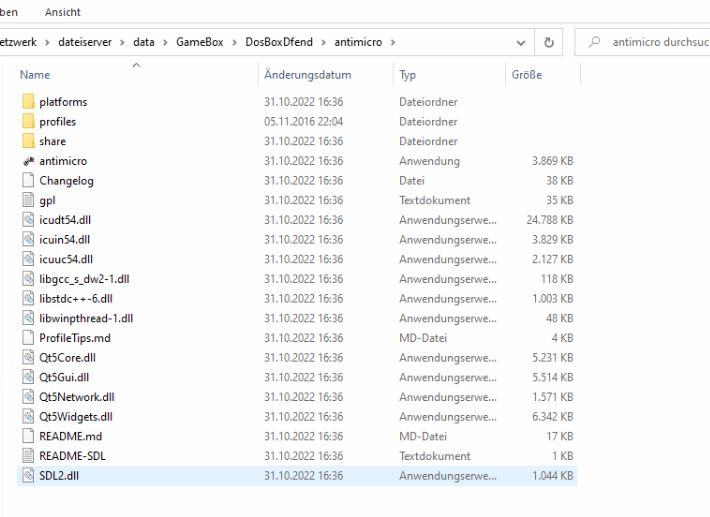710x517 pixels.
Task: Click the refresh button next to address bar
Action: (x=548, y=42)
